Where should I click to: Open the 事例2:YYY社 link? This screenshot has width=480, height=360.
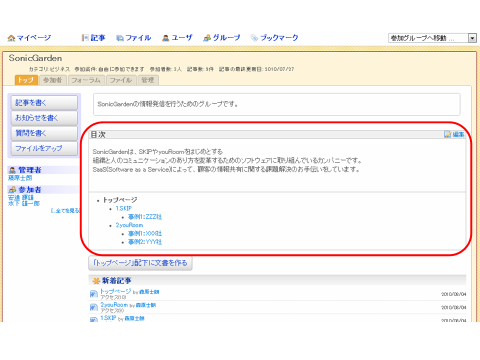point(145,242)
